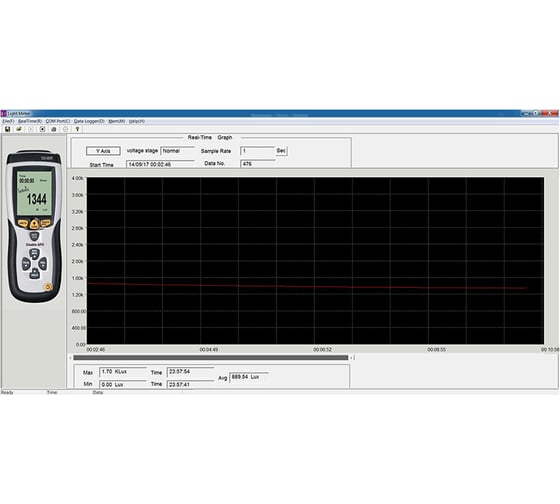The height and width of the screenshot is (504, 560).
Task: Open the COM Port(C) menu
Action: pyautogui.click(x=58, y=121)
